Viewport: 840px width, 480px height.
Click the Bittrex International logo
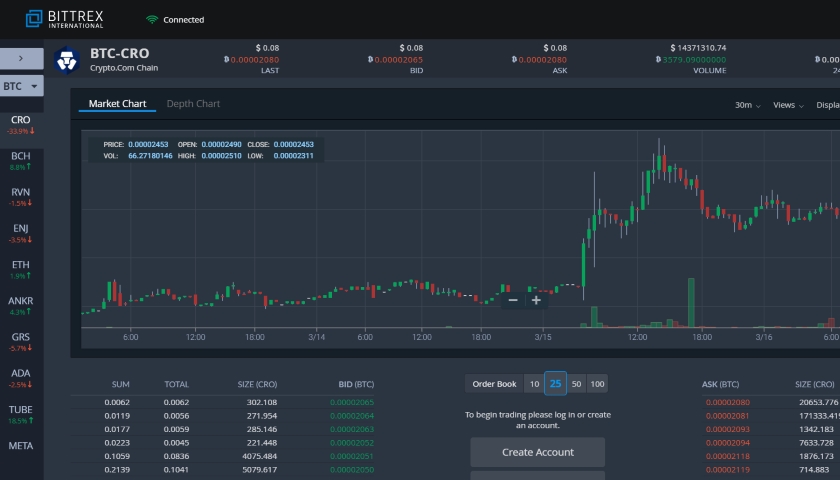(x=64, y=19)
